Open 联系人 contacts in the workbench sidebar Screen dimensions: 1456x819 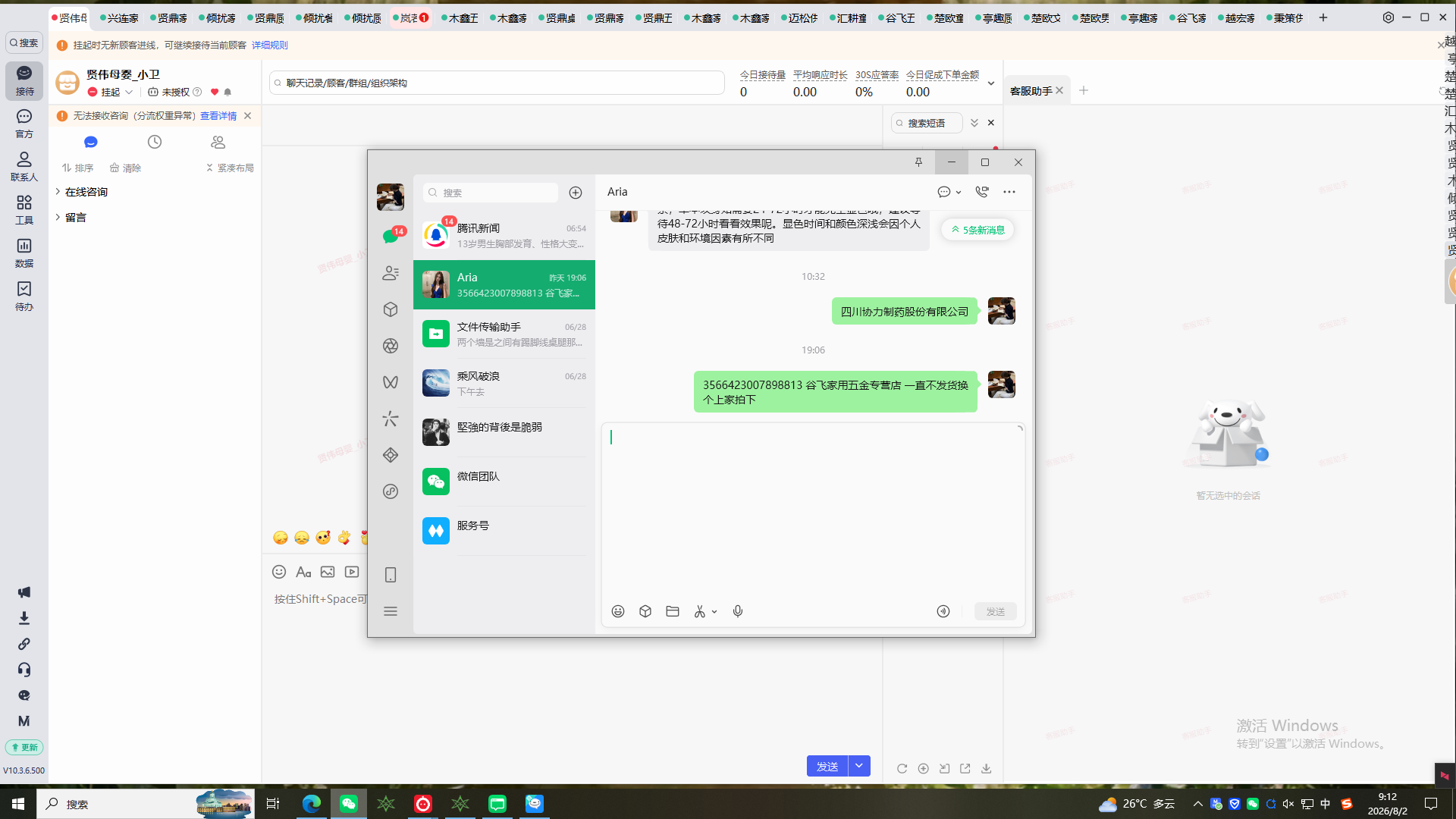click(x=24, y=167)
